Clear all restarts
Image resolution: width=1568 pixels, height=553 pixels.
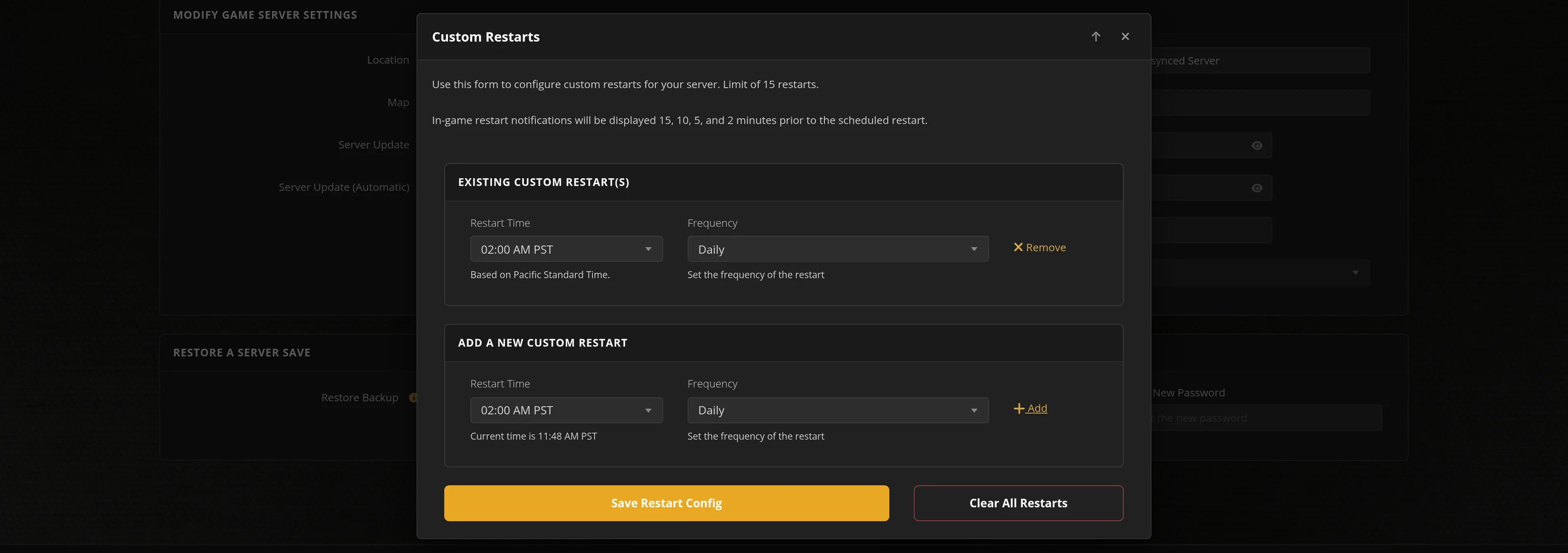click(x=1018, y=503)
